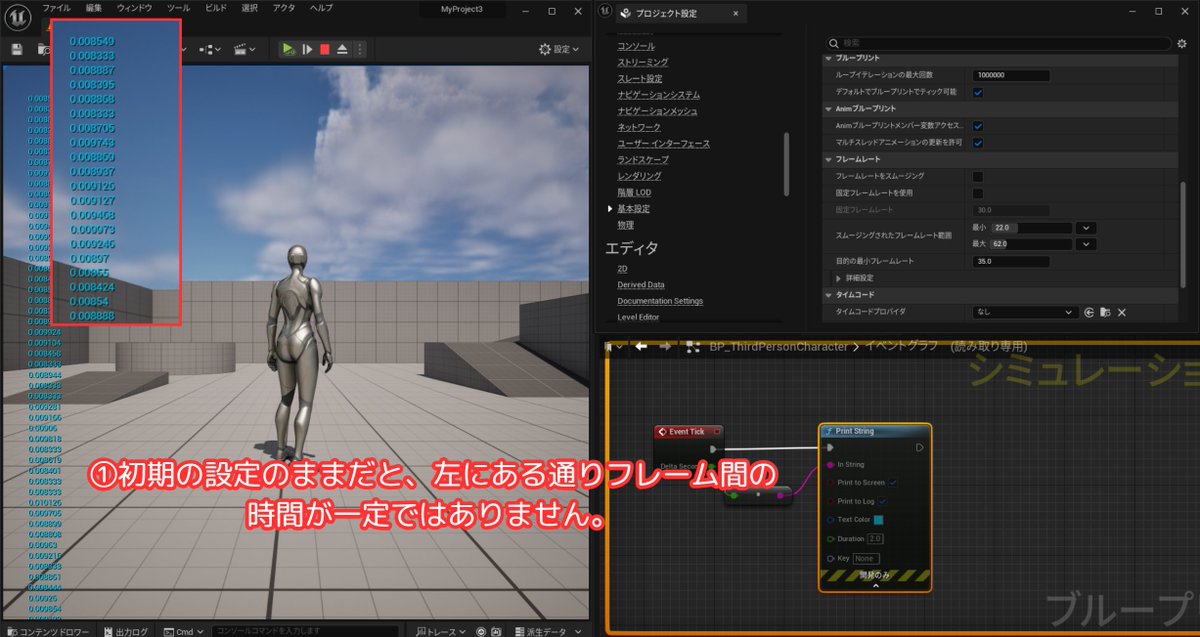
Task: Click the red Stop button in the toolbar
Action: point(327,47)
